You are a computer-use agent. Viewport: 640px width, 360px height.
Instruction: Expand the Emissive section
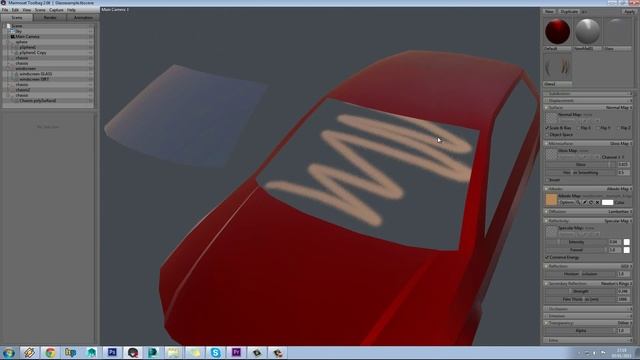pos(588,316)
